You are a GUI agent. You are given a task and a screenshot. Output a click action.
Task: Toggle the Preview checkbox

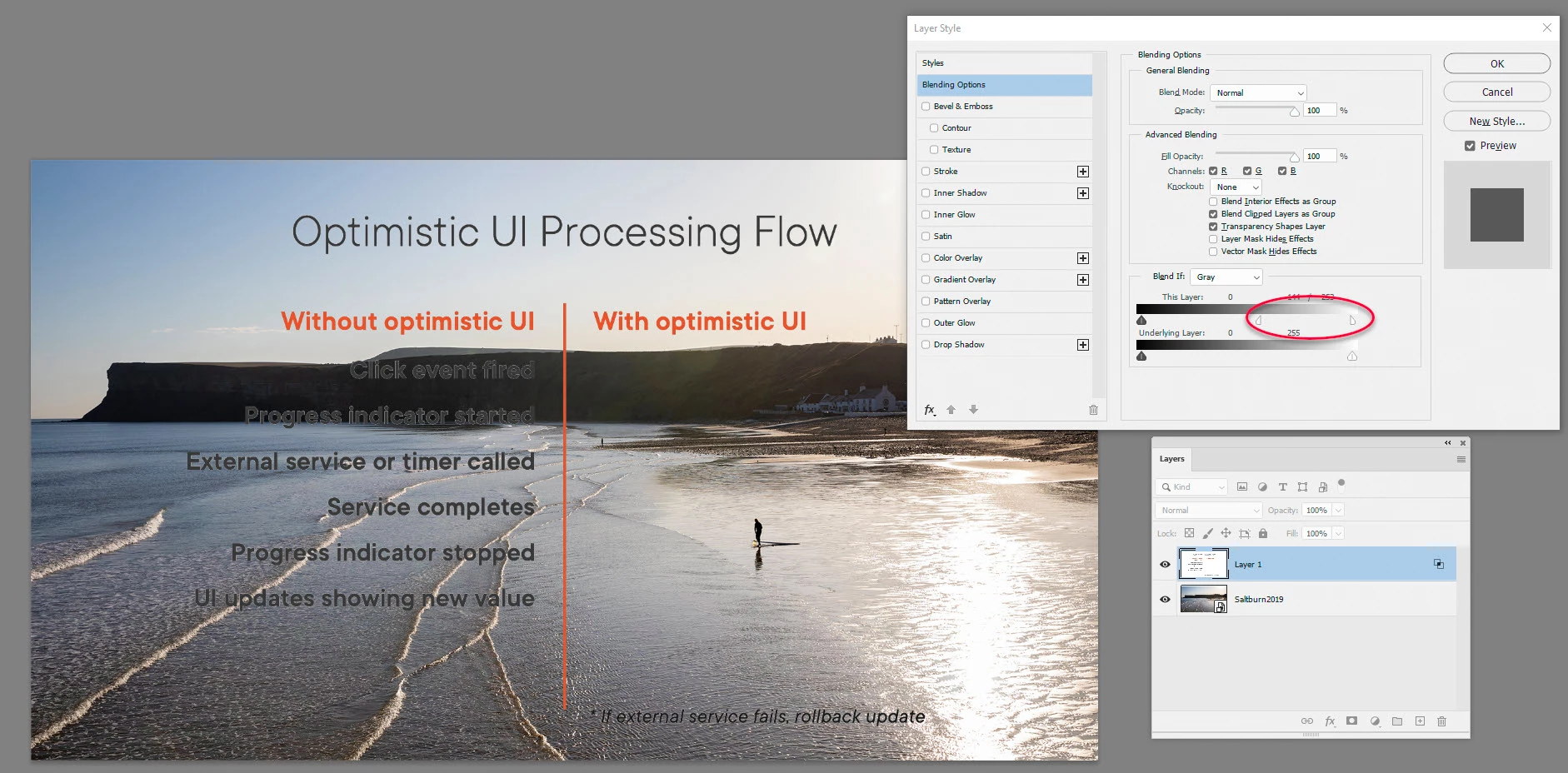click(x=1470, y=146)
